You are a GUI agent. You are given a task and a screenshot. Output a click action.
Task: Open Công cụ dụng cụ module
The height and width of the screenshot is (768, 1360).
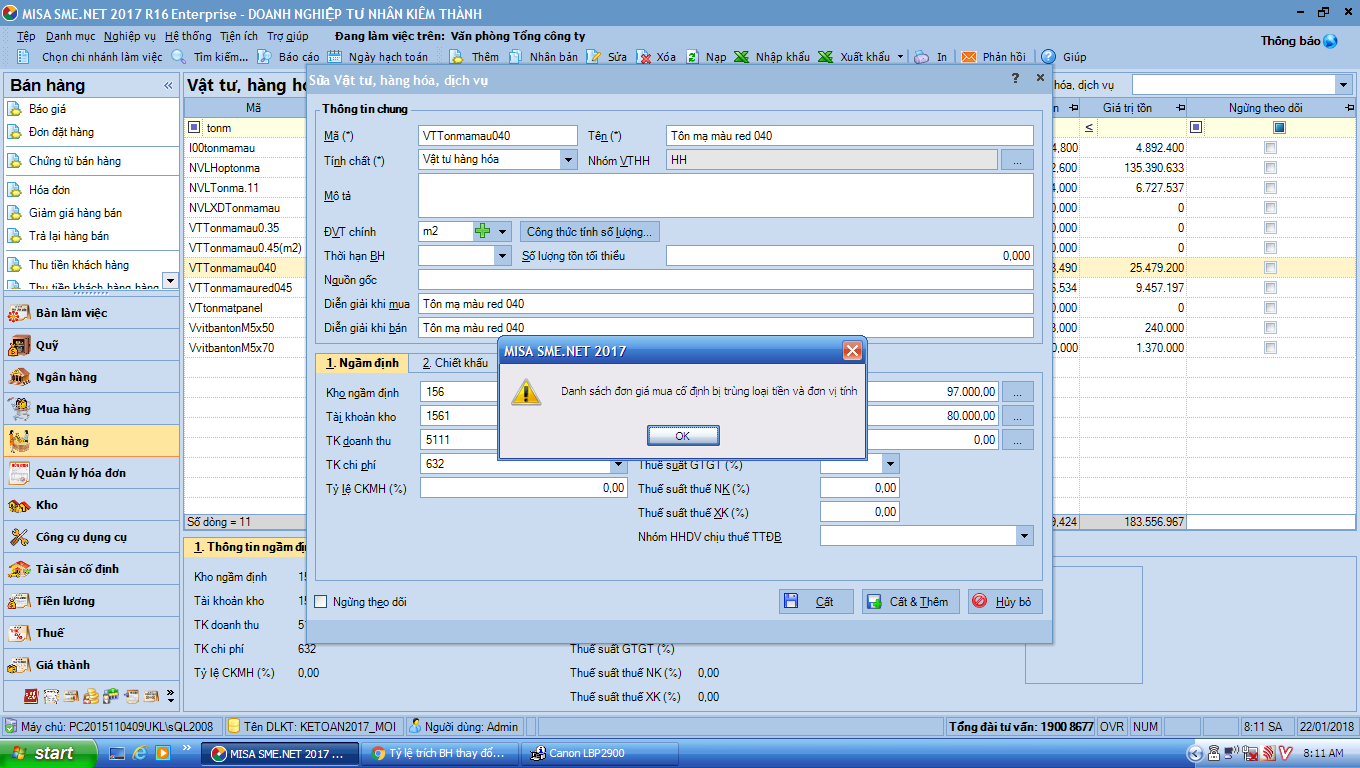click(91, 537)
